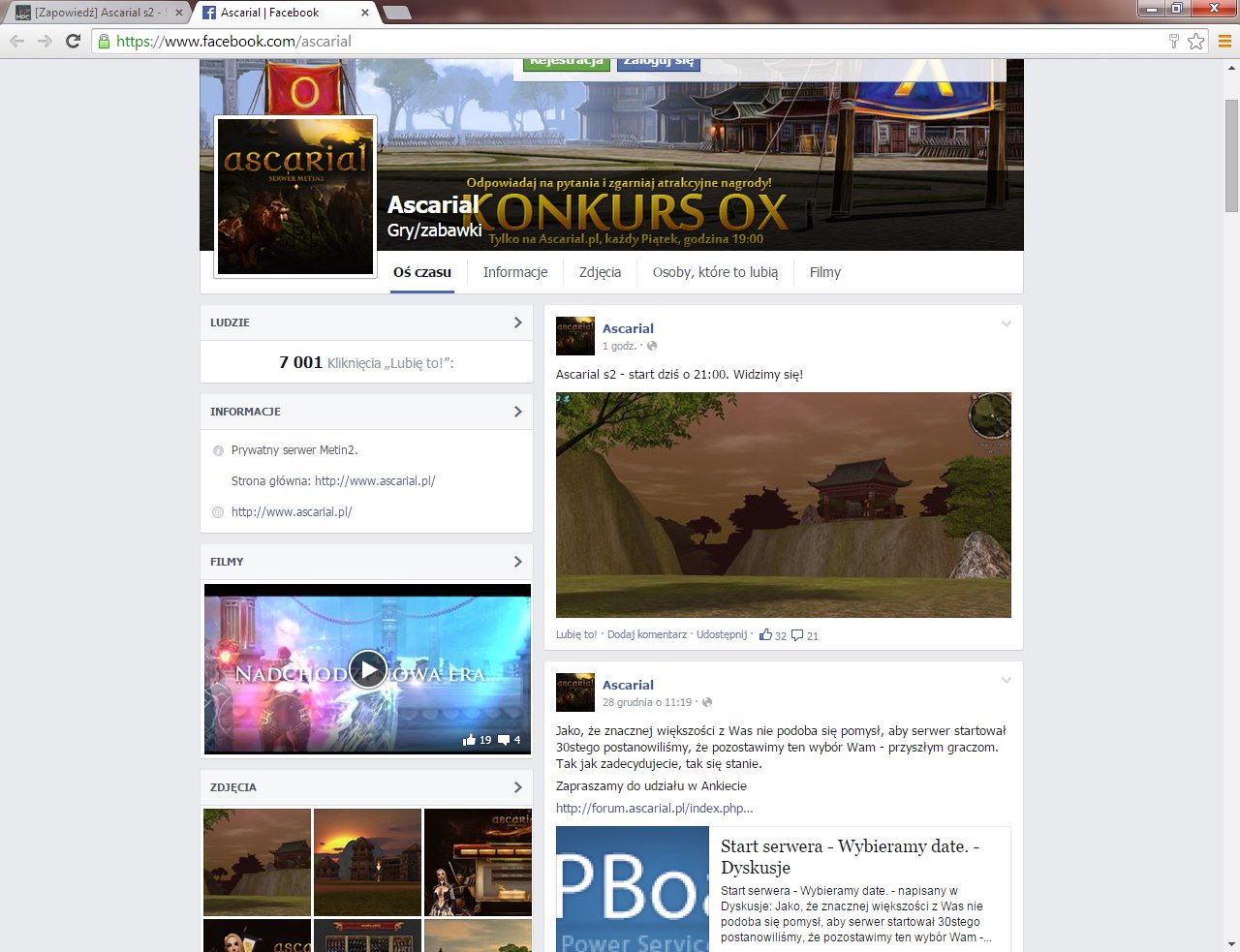Click 'Lubię to!' on the first post
Image resolution: width=1240 pixels, height=952 pixels.
(576, 635)
